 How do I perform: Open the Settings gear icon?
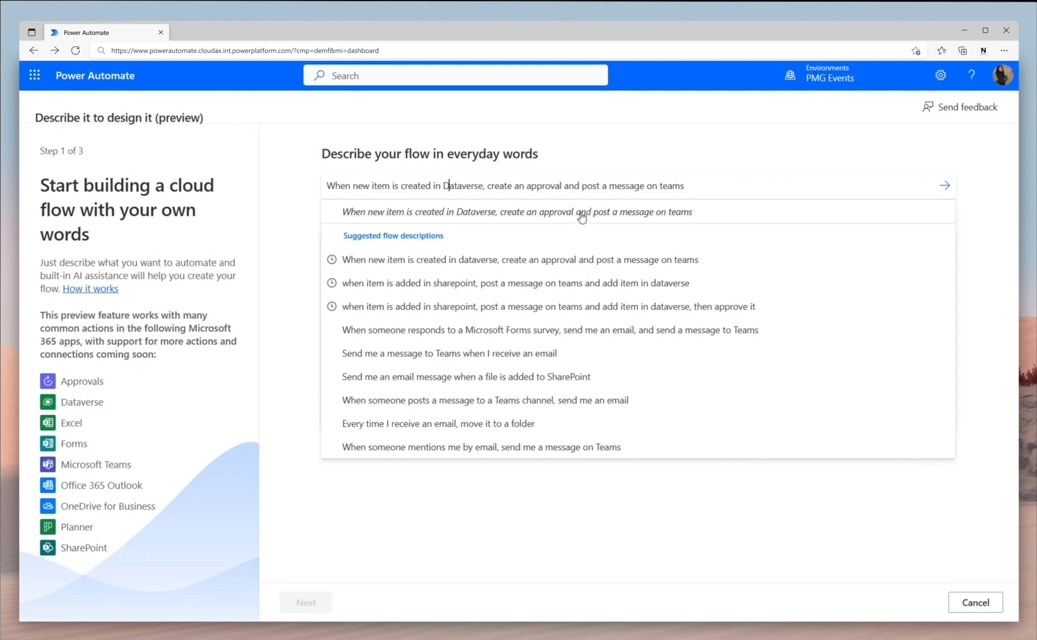point(940,75)
